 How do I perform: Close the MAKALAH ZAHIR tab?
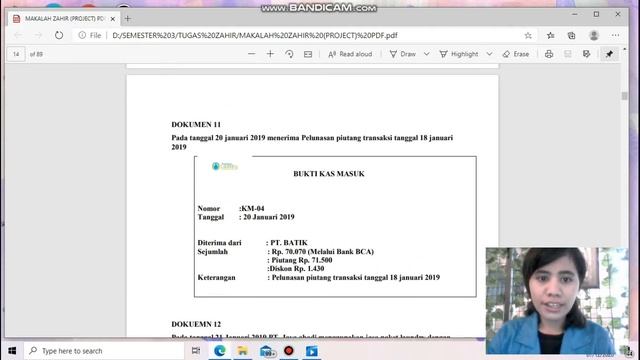(x=113, y=19)
